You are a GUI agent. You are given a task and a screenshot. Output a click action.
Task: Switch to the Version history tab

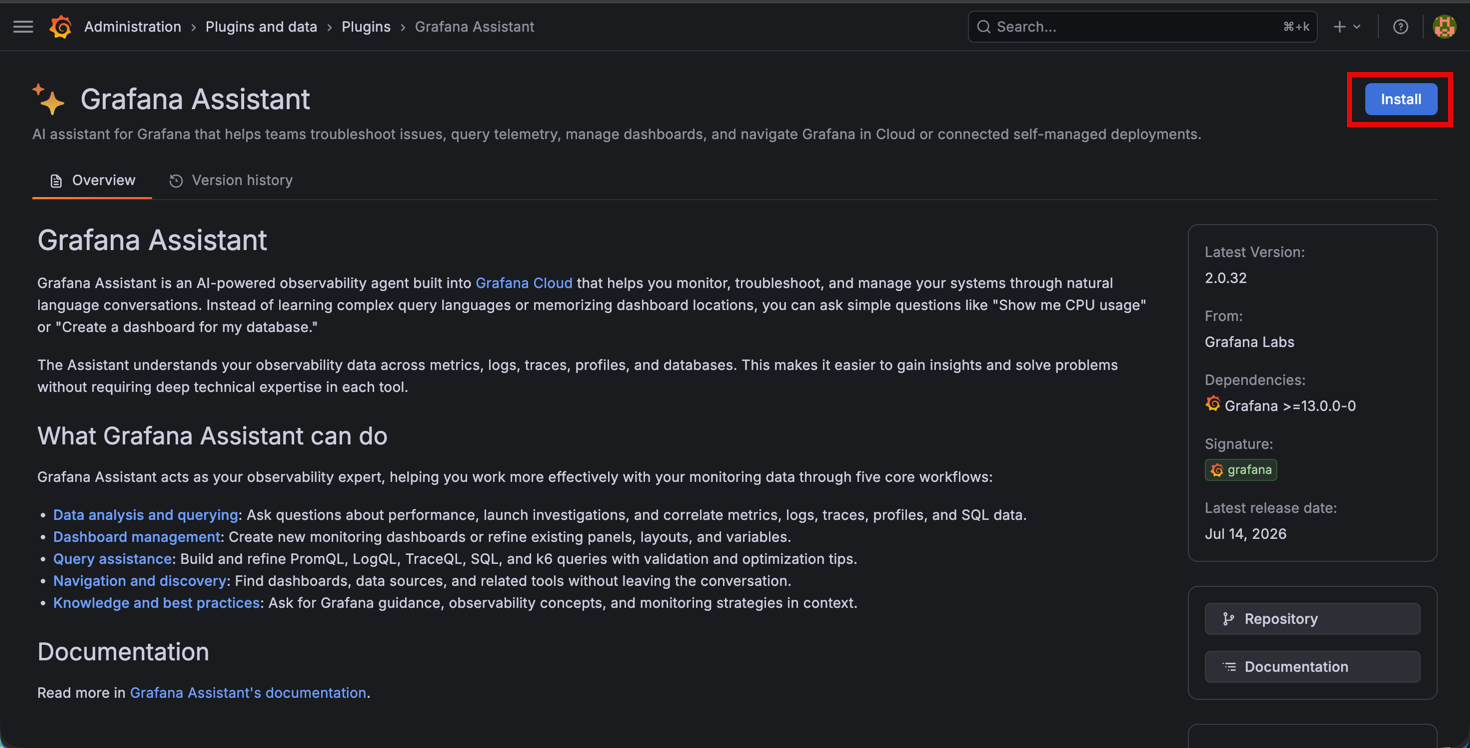(231, 180)
